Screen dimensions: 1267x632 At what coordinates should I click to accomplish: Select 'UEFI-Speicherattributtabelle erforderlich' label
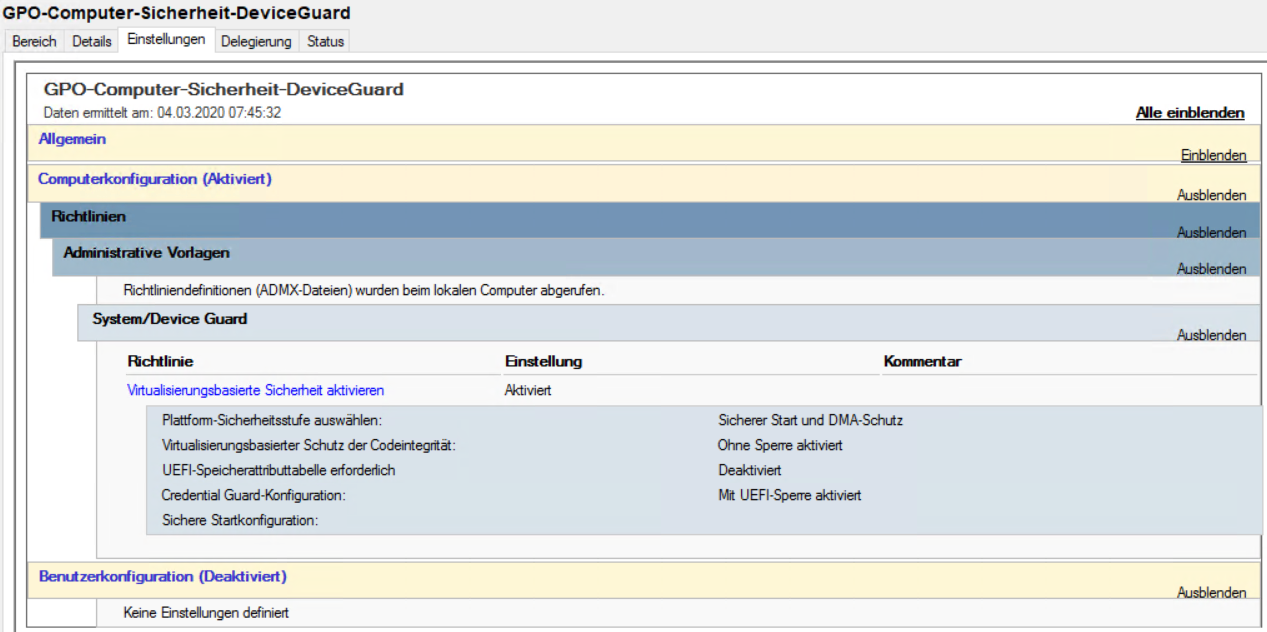(x=278, y=470)
